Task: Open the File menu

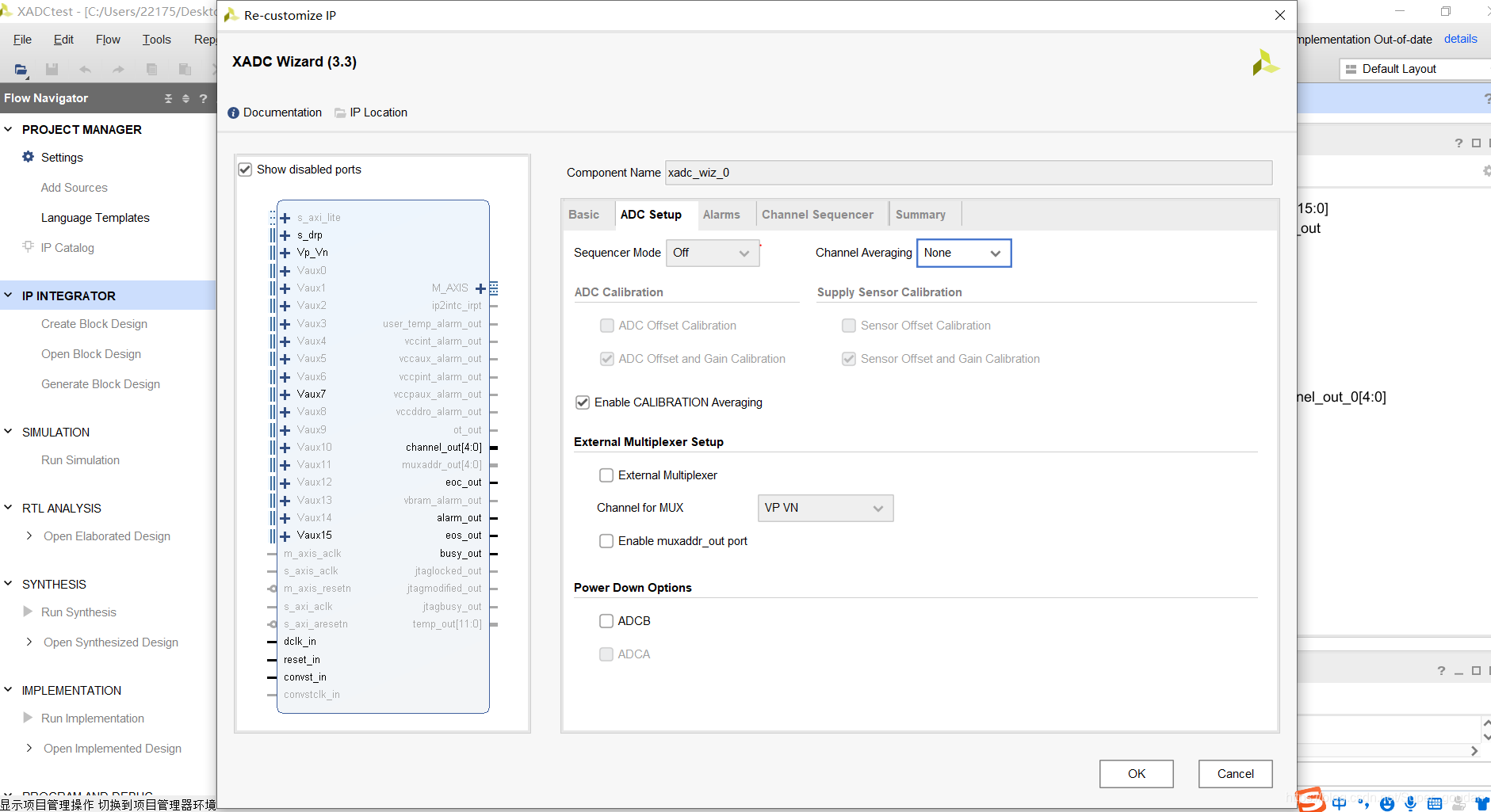Action: 22,40
